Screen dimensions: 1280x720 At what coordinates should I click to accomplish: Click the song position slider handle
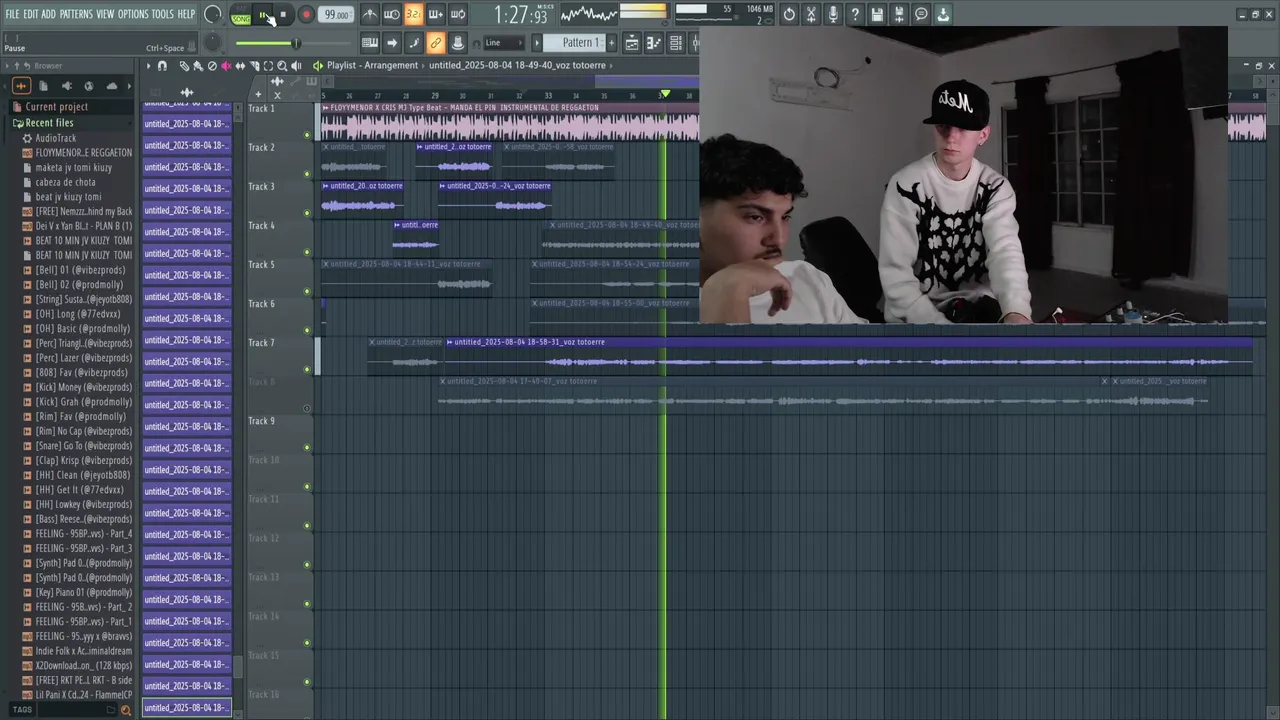tap(295, 42)
